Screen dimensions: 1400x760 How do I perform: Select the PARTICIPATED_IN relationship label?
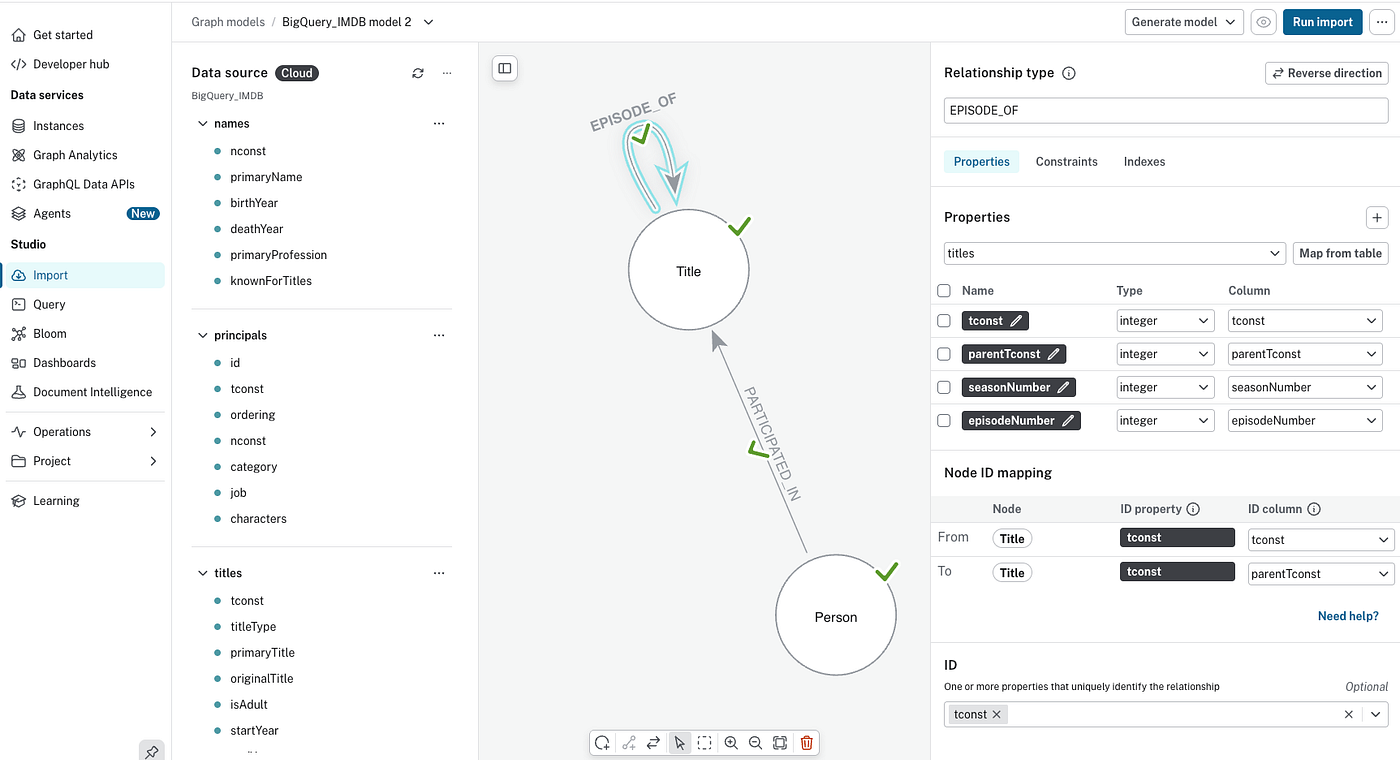pos(771,444)
